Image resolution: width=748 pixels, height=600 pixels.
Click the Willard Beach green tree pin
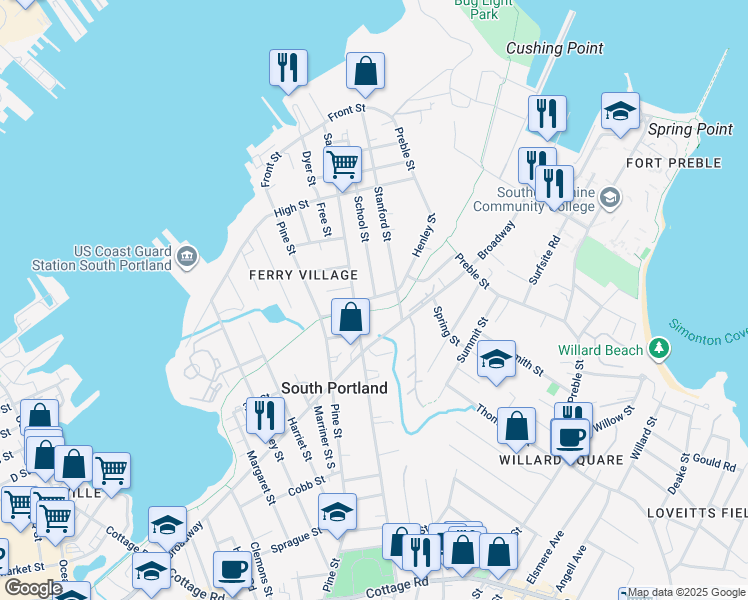(x=659, y=349)
